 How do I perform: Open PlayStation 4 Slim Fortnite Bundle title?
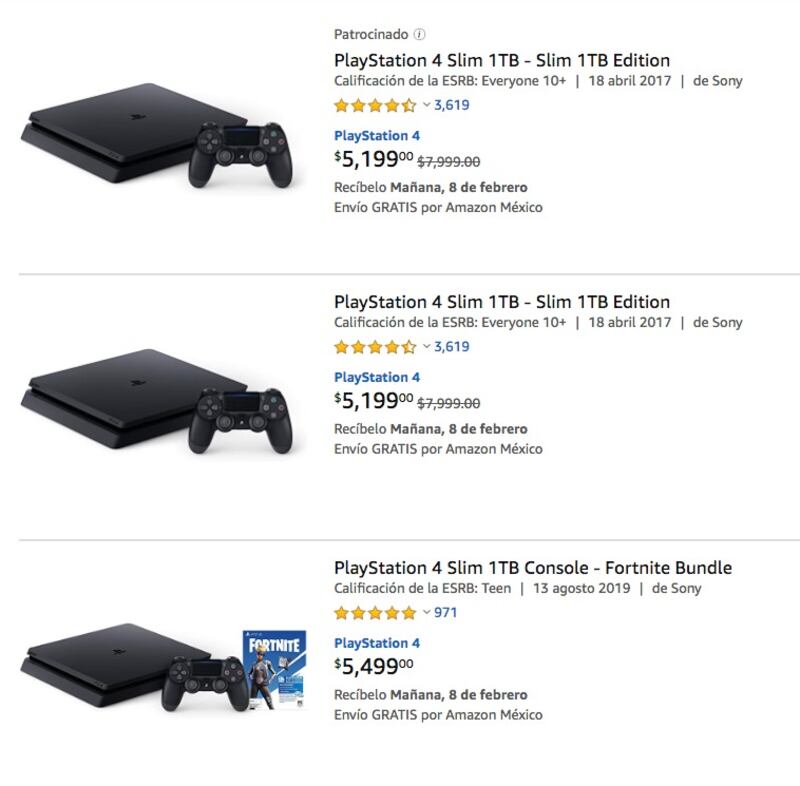point(533,568)
